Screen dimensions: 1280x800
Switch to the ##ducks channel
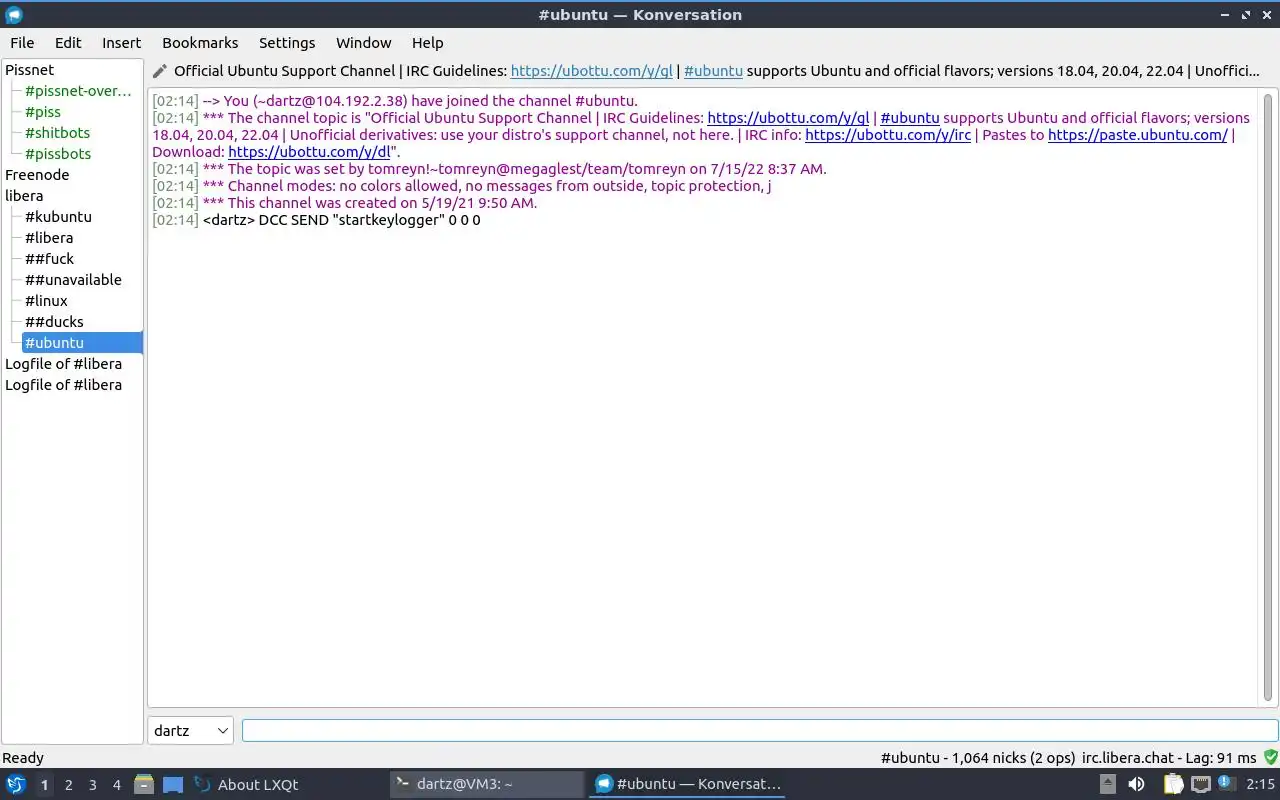point(54,322)
